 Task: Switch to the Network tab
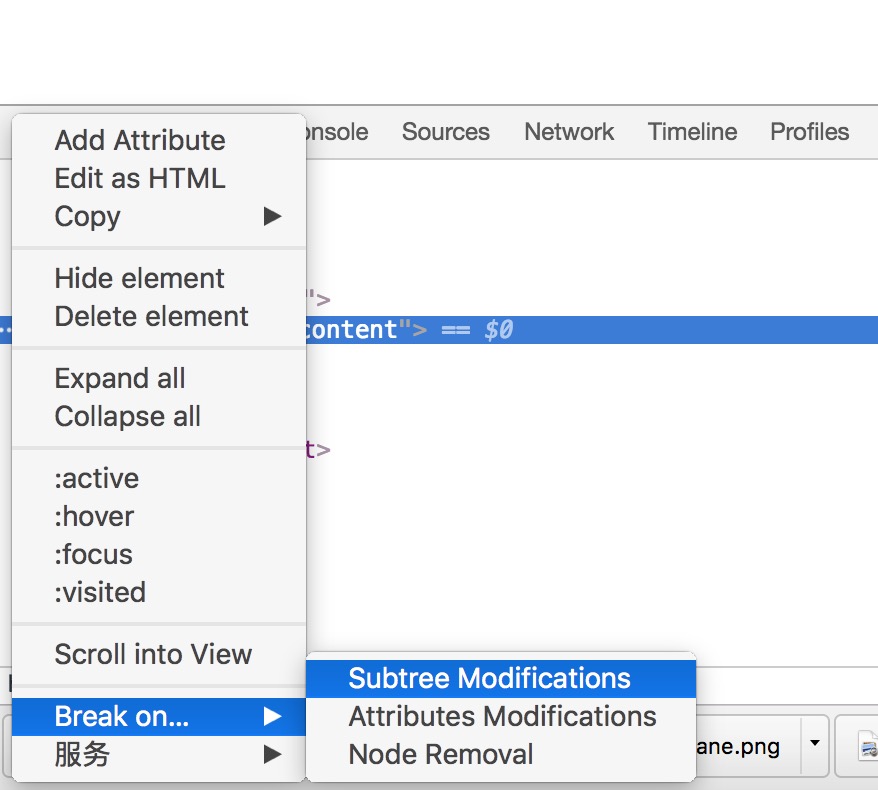click(569, 132)
